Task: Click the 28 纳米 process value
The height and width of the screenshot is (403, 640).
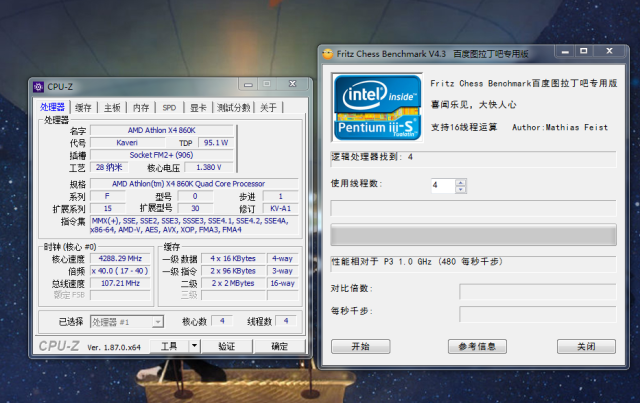Action: click(x=109, y=167)
